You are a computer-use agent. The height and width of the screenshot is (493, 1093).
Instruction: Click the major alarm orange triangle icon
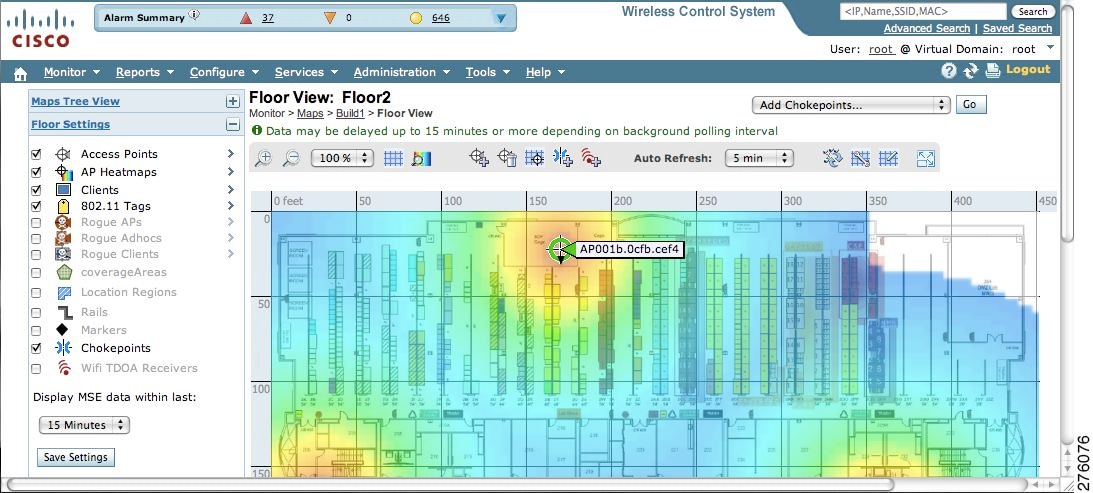coord(330,18)
